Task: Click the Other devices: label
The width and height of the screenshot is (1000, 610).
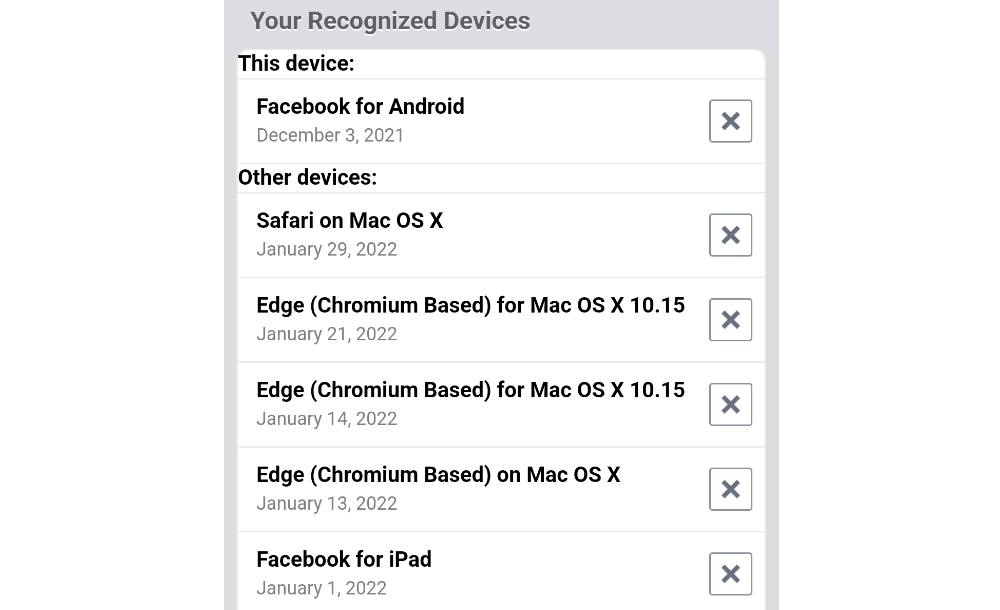Action: point(307,178)
